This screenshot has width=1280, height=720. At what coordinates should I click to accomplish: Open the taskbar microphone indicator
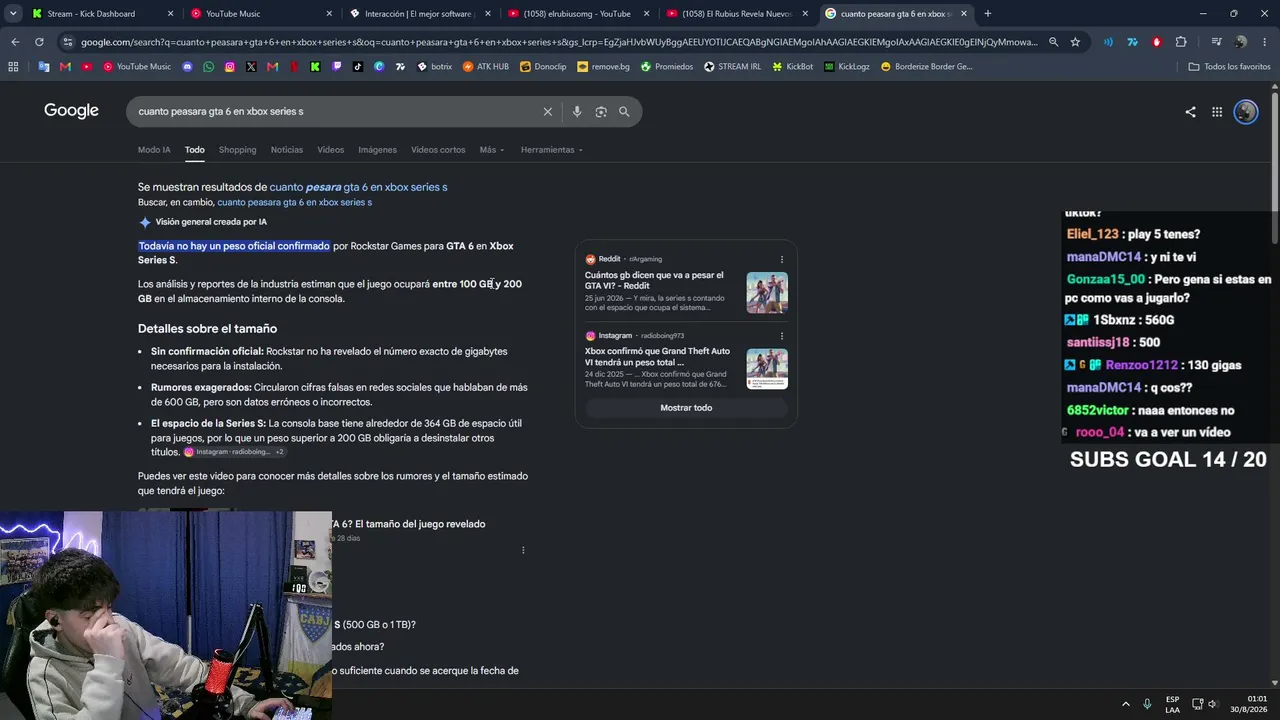1147,704
